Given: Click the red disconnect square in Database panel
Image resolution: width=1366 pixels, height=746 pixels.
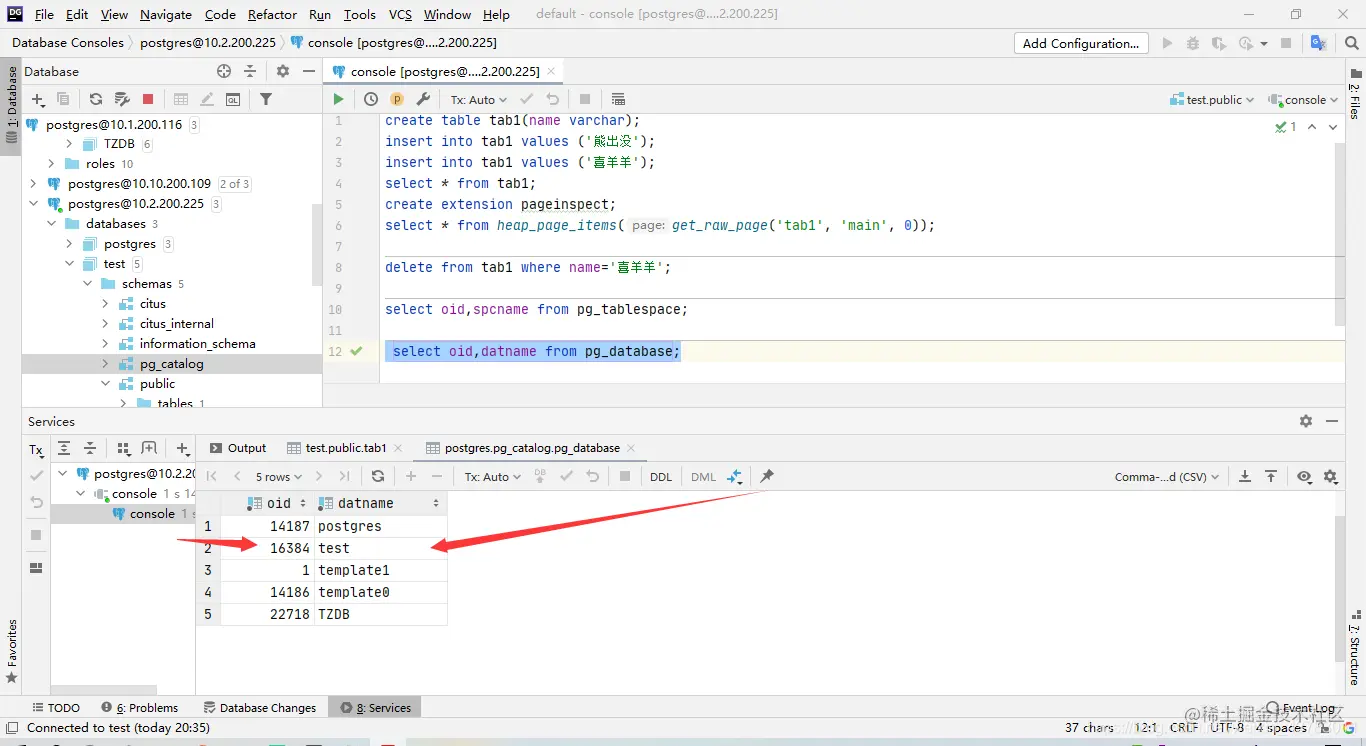Looking at the screenshot, I should pos(148,99).
